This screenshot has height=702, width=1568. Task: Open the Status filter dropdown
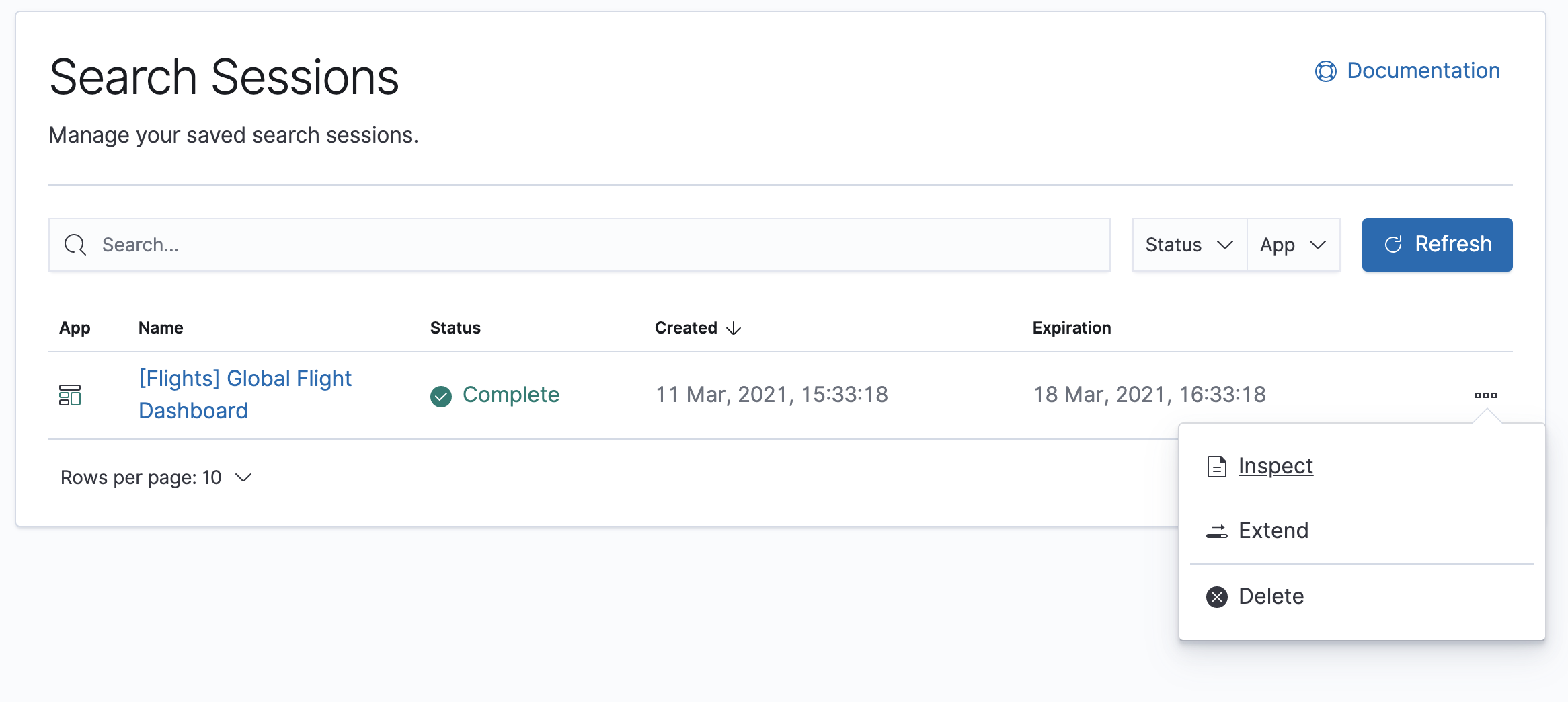[x=1188, y=245]
